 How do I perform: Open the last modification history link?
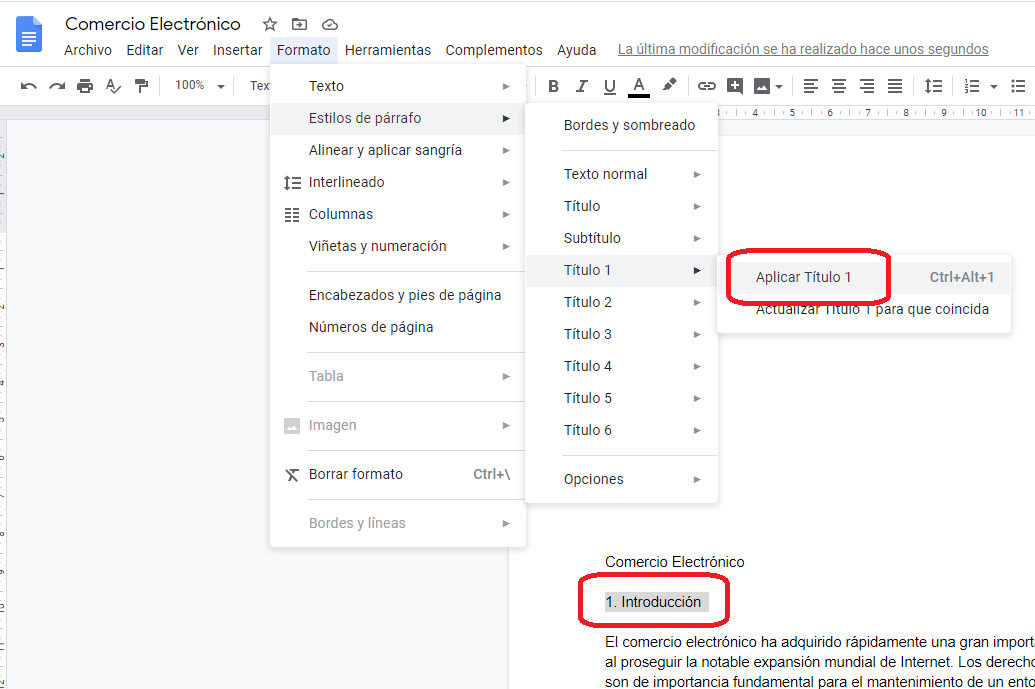coord(803,49)
